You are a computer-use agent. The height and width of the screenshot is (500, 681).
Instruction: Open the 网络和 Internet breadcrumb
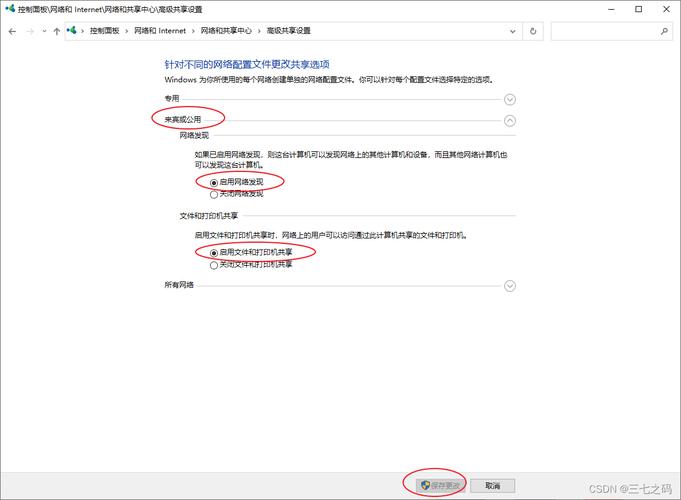[x=160, y=31]
